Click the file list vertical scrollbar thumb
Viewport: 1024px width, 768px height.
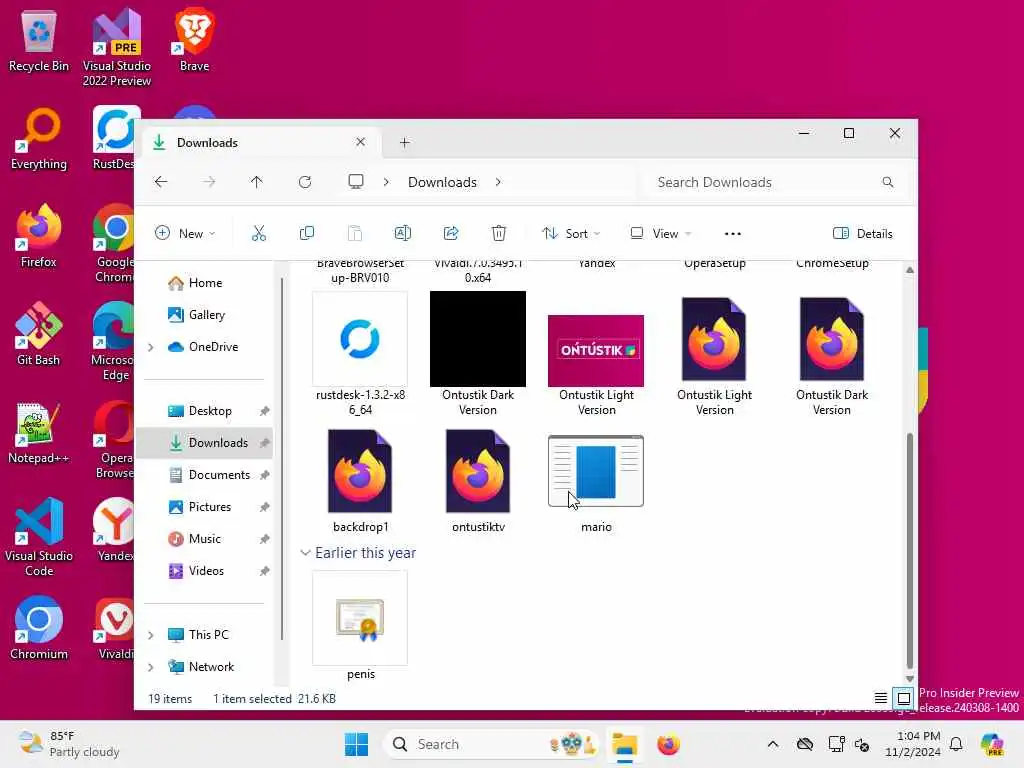coord(910,550)
